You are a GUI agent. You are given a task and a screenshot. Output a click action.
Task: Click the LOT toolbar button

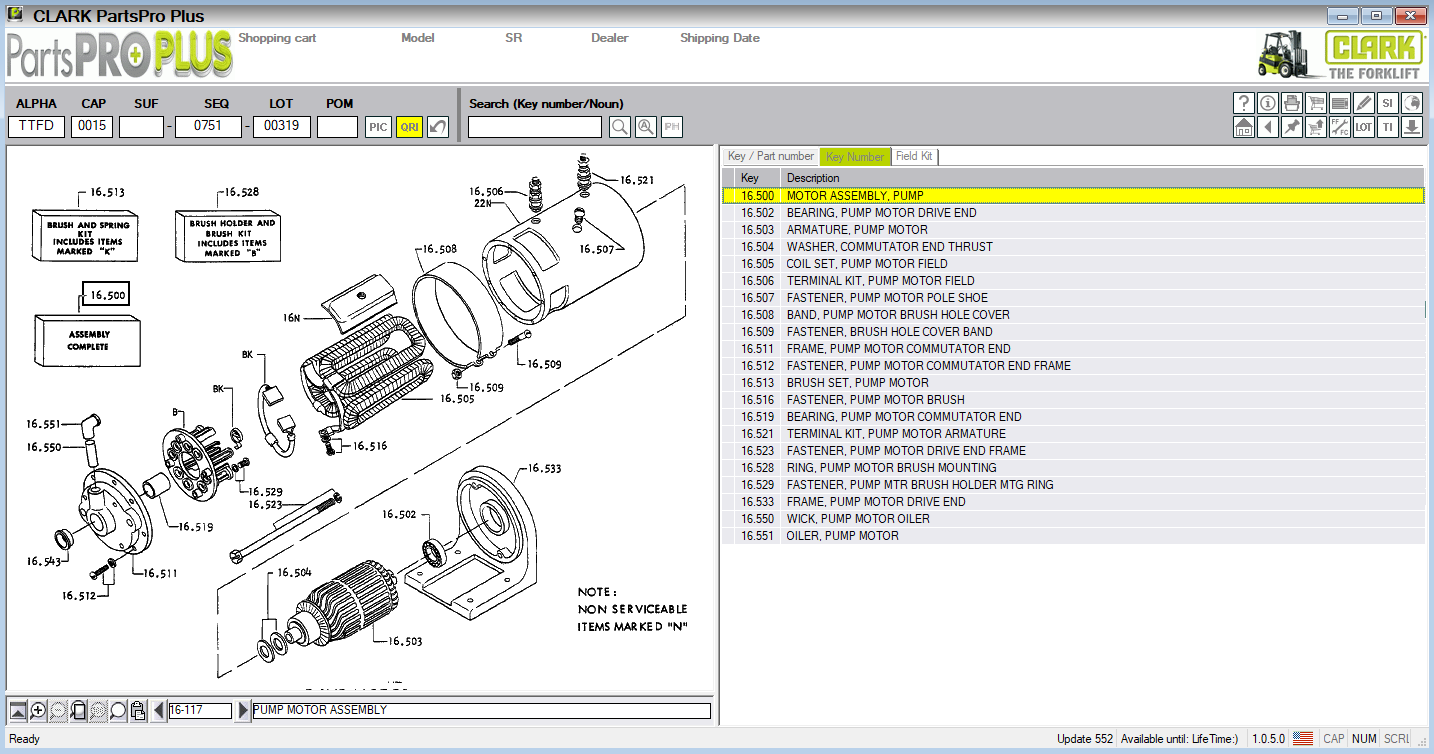click(1363, 127)
